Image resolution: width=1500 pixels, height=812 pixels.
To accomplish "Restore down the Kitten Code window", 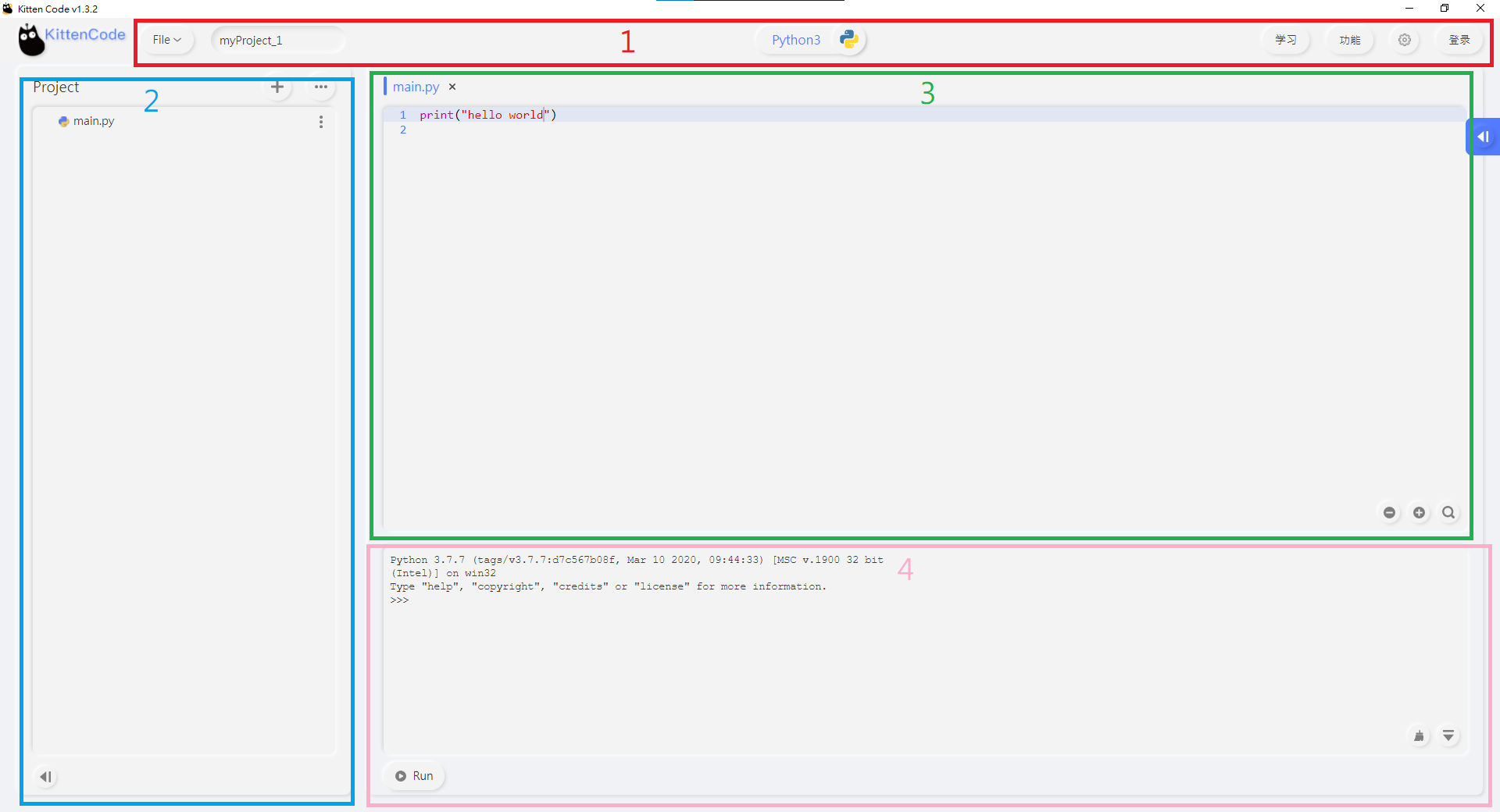I will pos(1445,9).
